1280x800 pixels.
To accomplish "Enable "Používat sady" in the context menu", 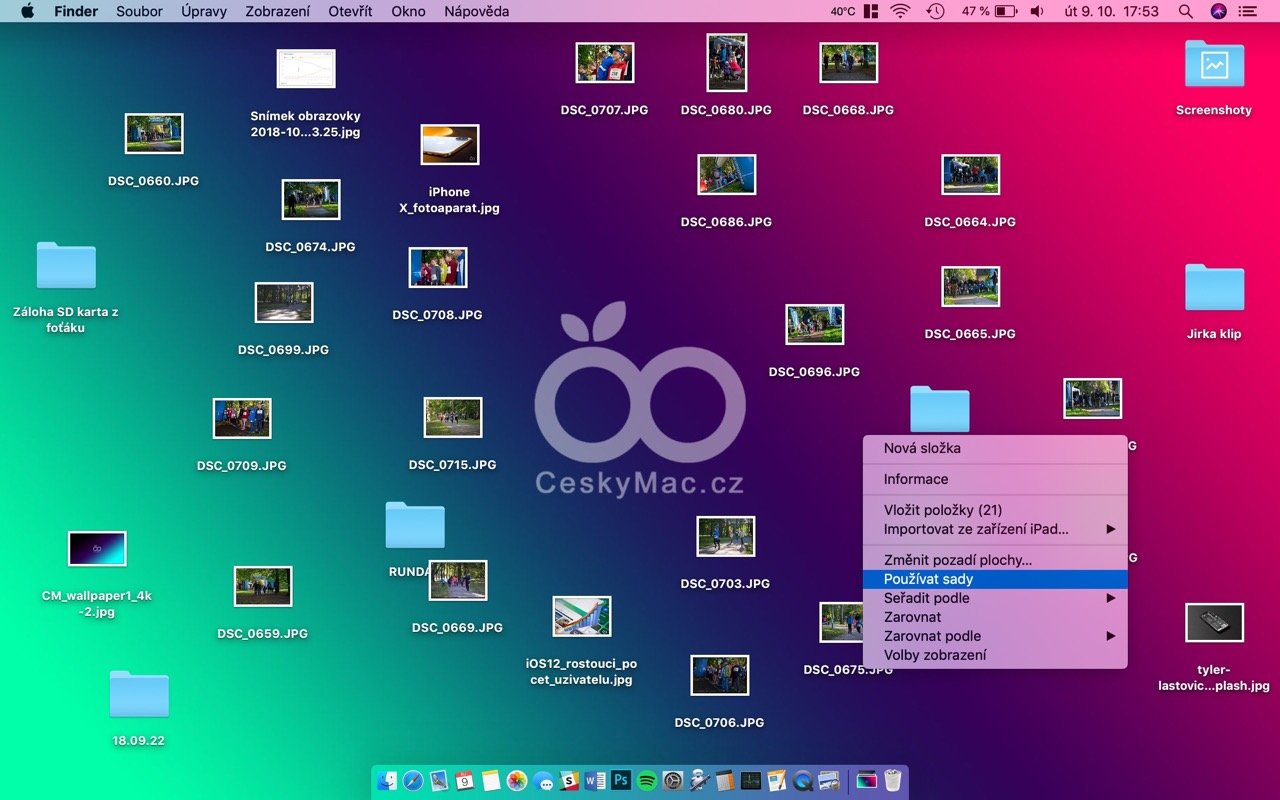I will (x=928, y=579).
